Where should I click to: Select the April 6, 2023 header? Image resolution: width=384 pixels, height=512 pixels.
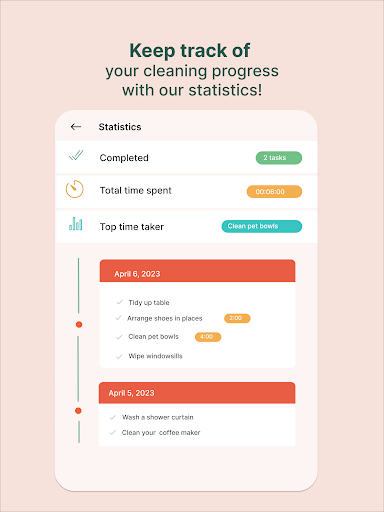pyautogui.click(x=197, y=271)
